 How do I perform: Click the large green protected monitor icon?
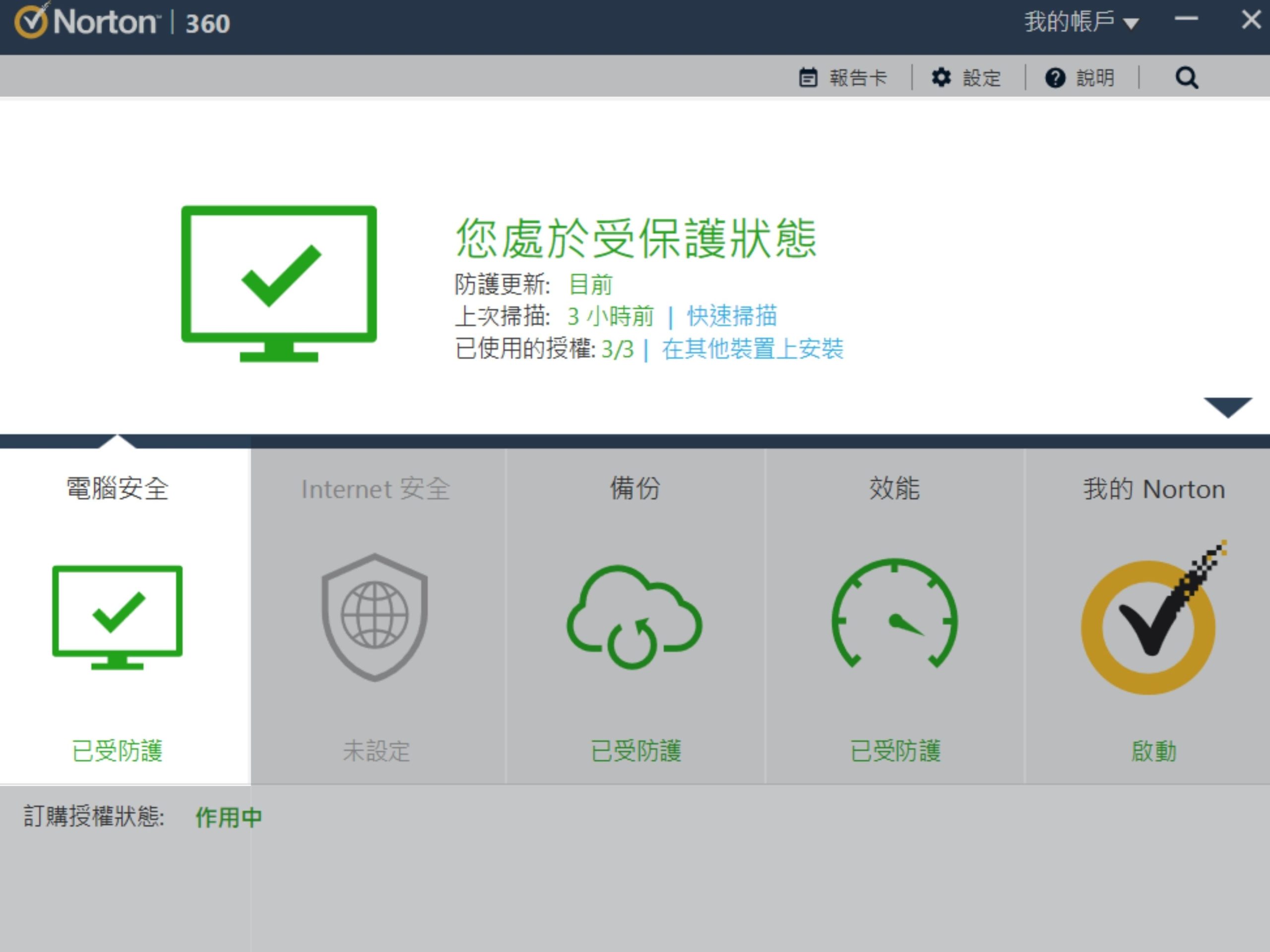(x=279, y=284)
